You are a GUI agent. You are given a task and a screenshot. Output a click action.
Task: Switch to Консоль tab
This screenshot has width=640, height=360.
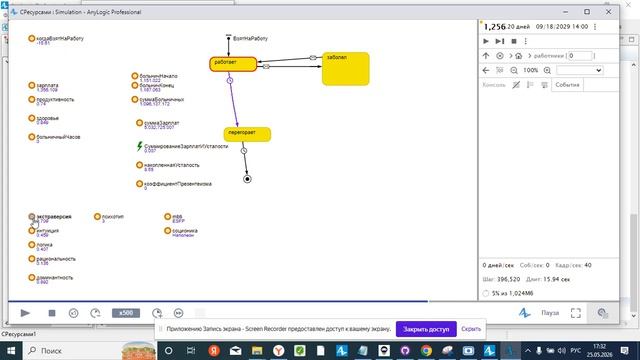tap(494, 85)
